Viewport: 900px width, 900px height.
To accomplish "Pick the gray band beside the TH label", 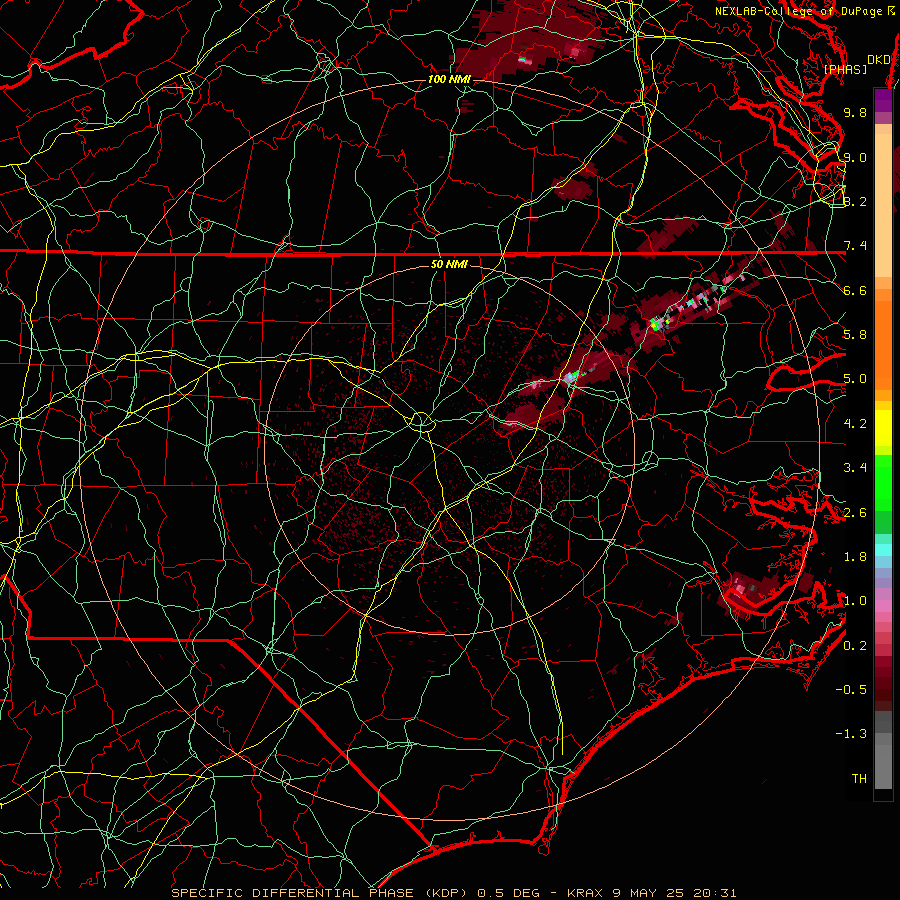I will pyautogui.click(x=883, y=769).
